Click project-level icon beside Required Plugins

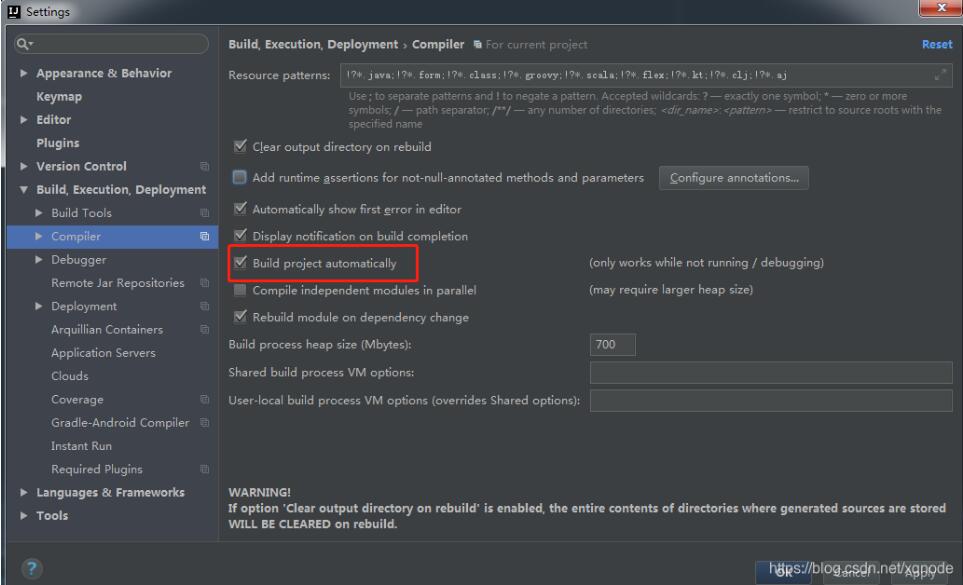click(205, 470)
